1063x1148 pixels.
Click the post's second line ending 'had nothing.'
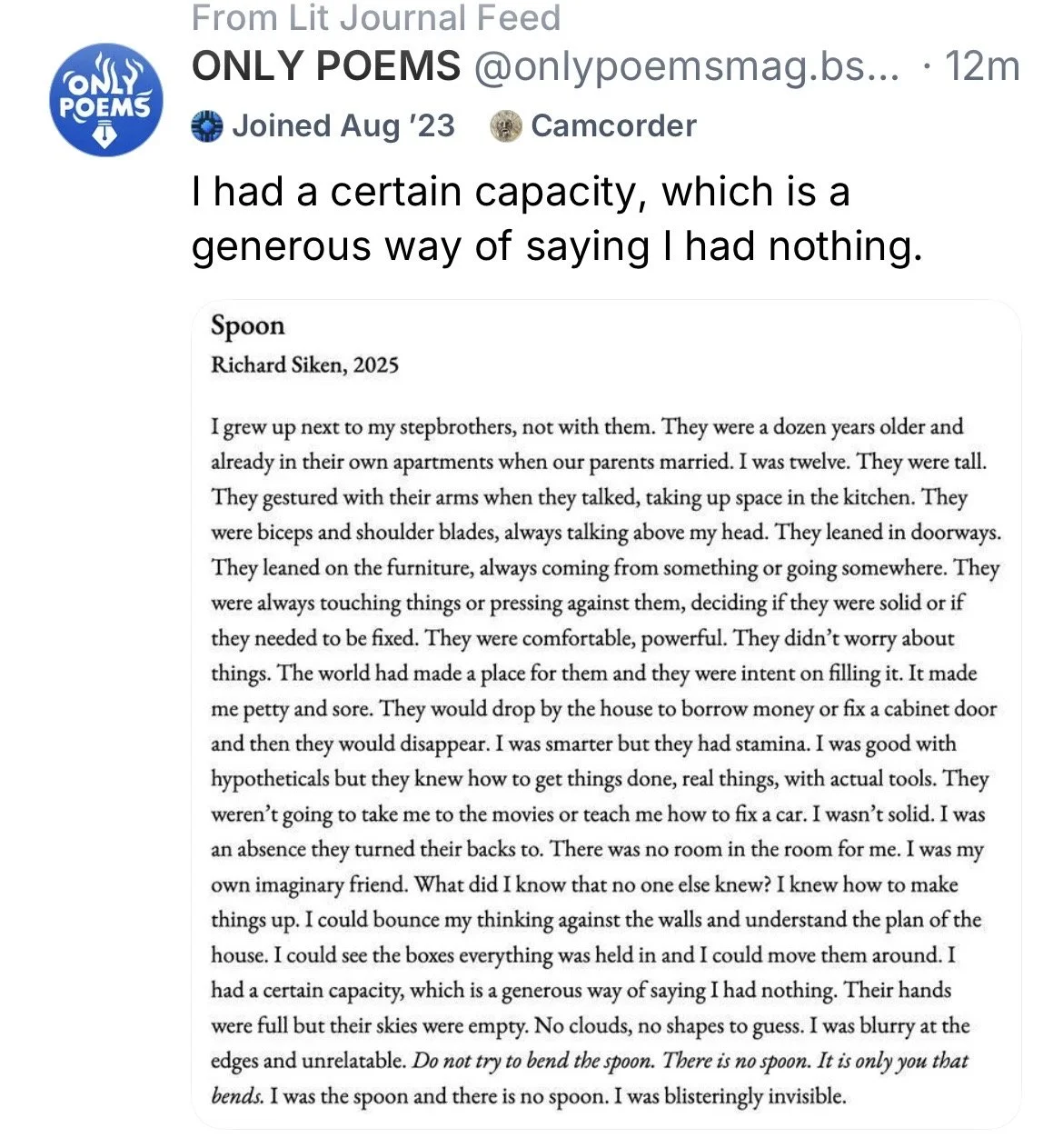(556, 246)
